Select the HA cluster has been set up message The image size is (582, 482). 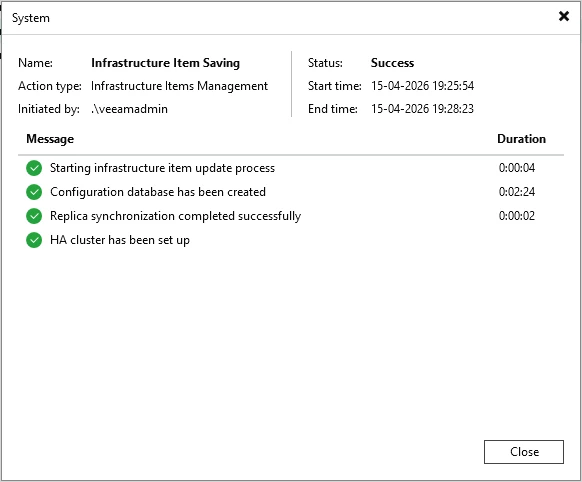click(120, 240)
